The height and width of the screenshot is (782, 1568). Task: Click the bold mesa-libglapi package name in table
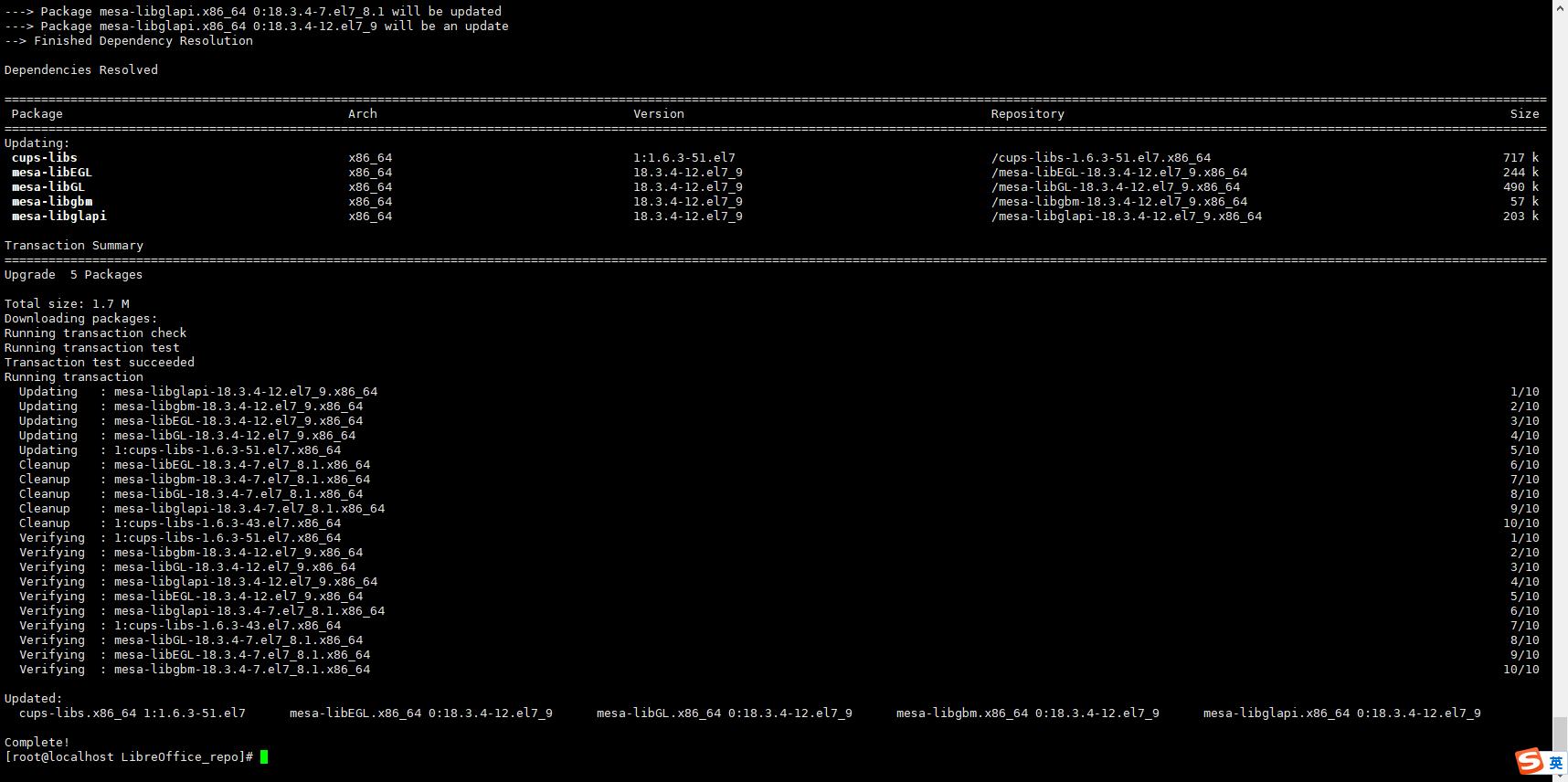(x=58, y=216)
